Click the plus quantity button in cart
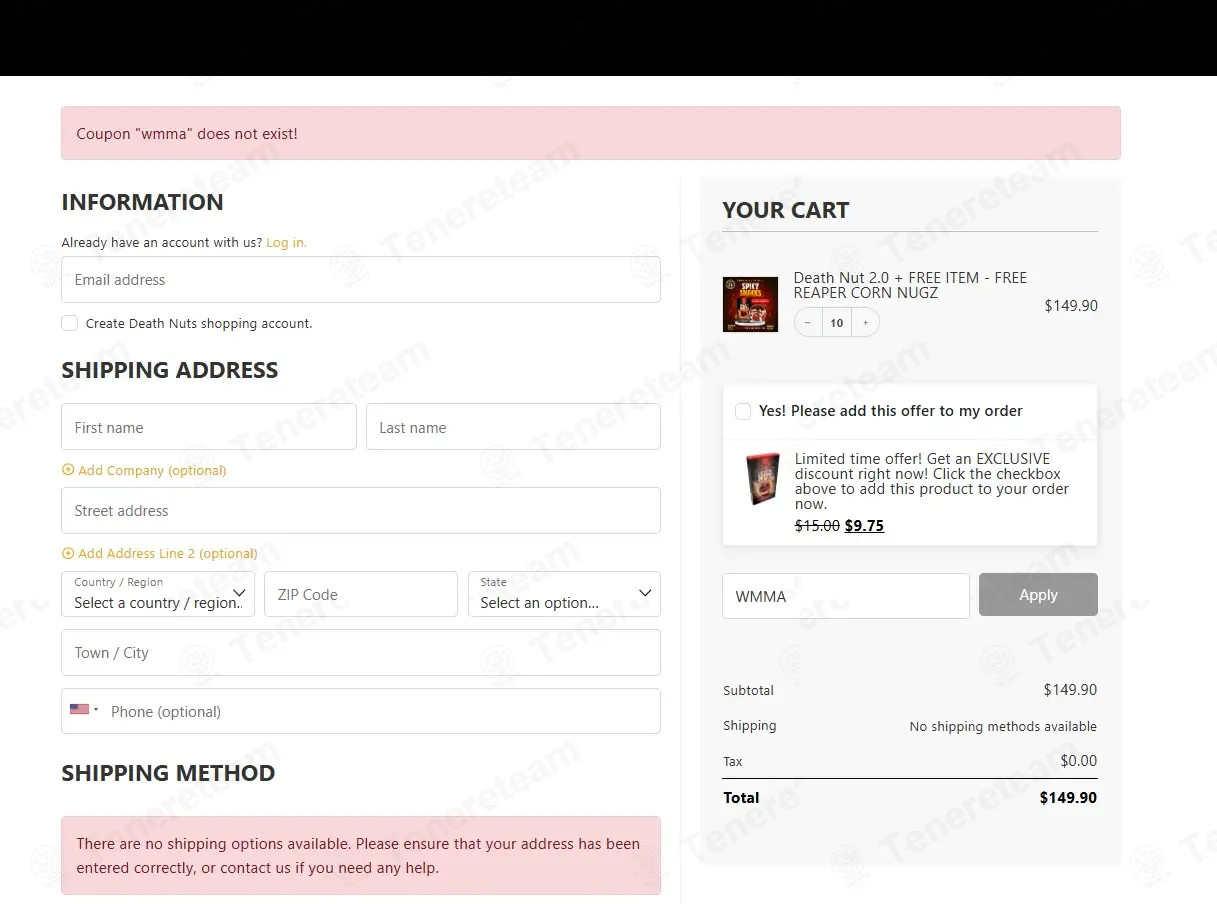1217x904 pixels. [865, 323]
